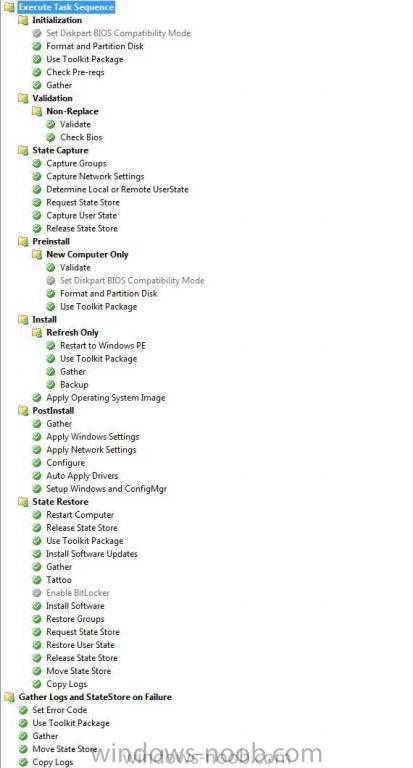
Task: Click grey icon of Set Diskpart BIOS Compatibility Mode under Initialization
Action: pyautogui.click(x=37, y=33)
